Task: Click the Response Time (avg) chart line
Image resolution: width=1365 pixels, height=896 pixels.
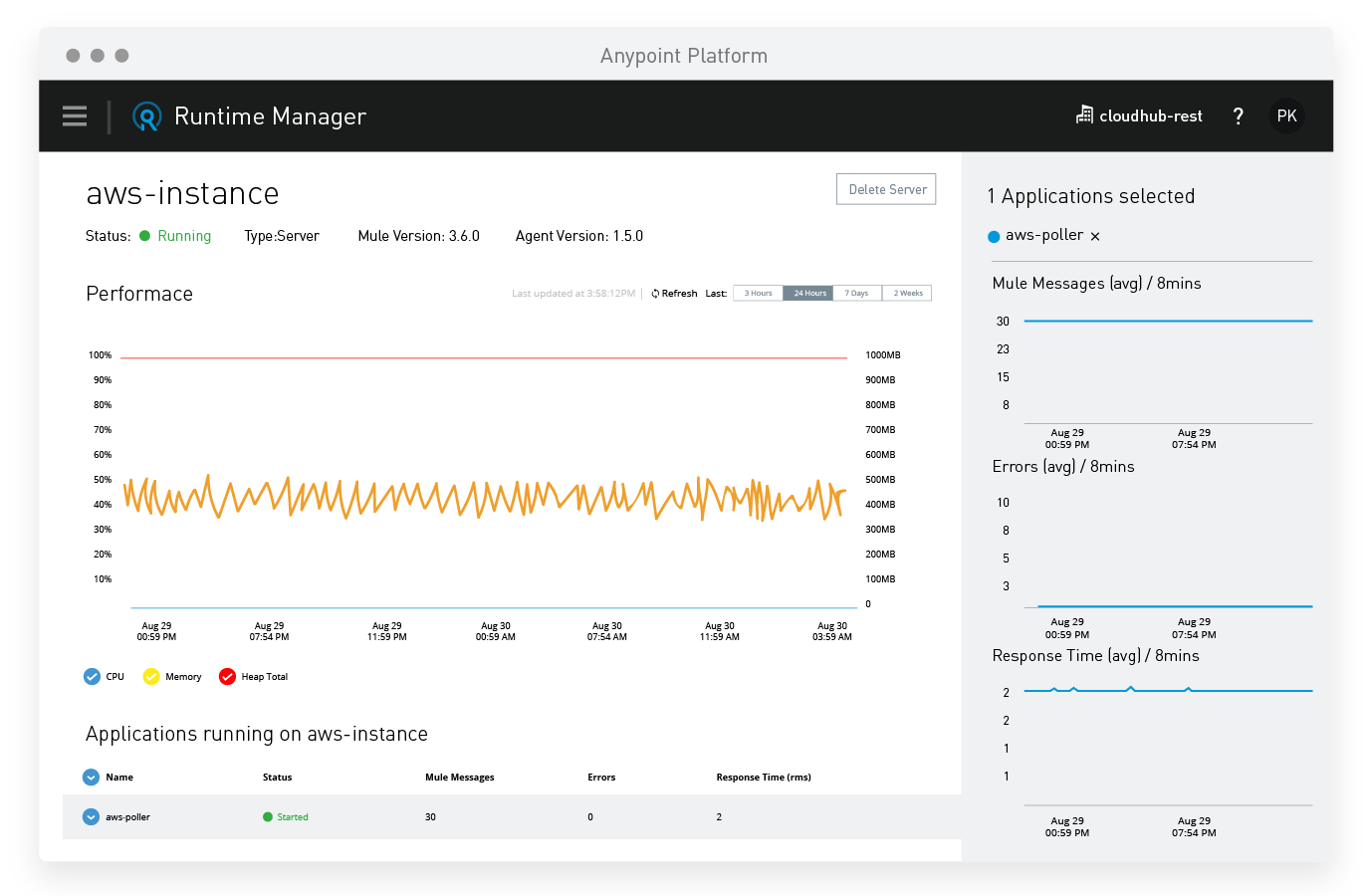Action: [1168, 690]
